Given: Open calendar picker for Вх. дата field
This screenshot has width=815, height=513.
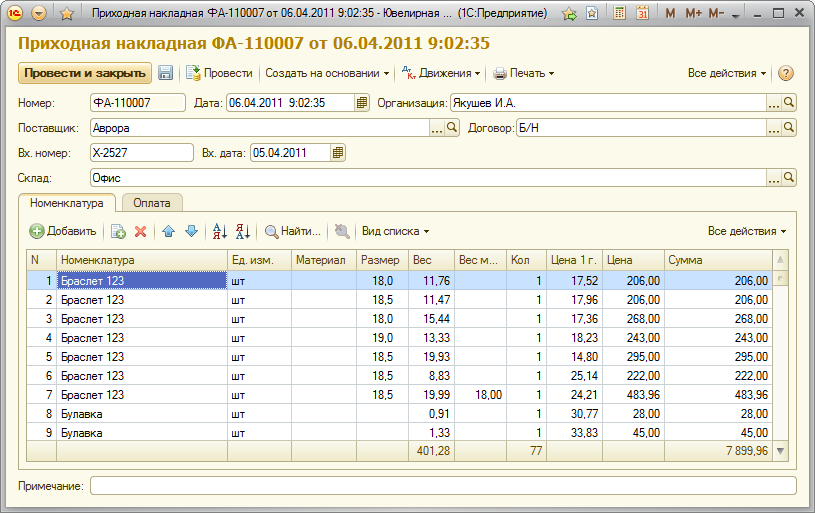Looking at the screenshot, I should 338,153.
